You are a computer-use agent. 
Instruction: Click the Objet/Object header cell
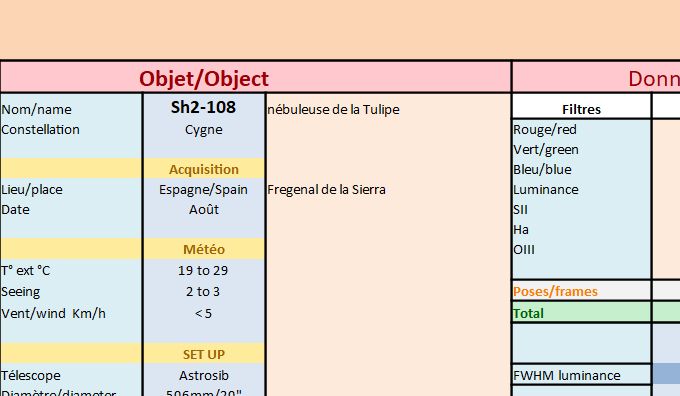click(255, 78)
